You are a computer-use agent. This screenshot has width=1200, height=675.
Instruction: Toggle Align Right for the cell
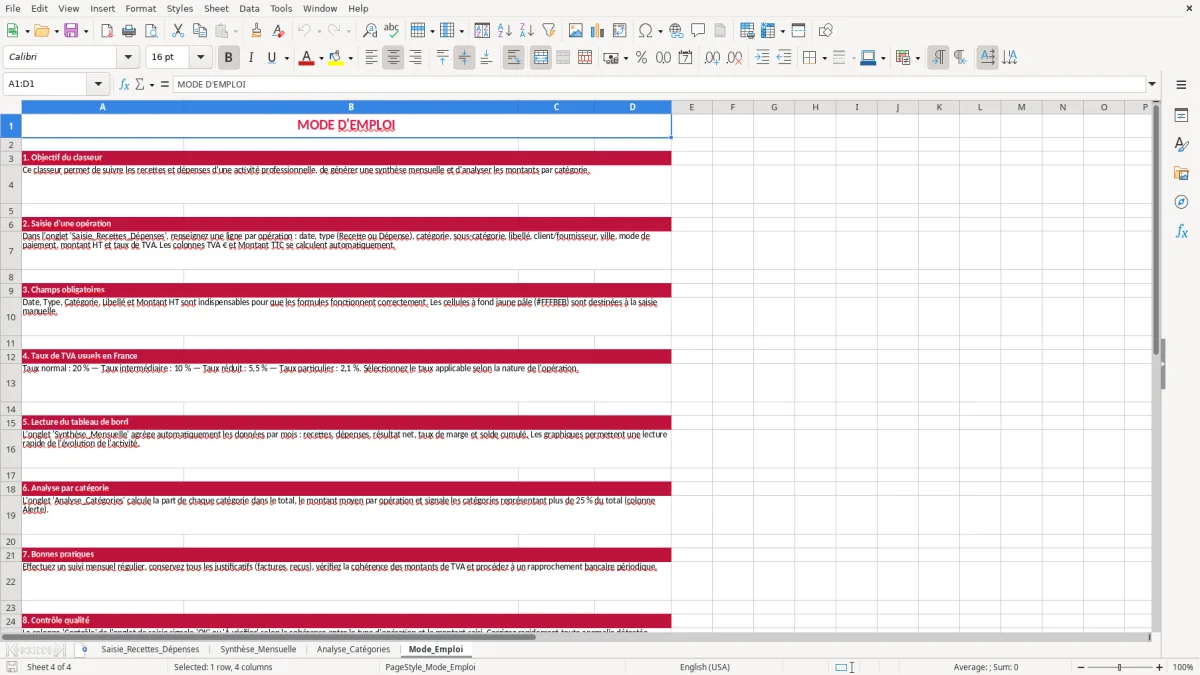[x=415, y=58]
